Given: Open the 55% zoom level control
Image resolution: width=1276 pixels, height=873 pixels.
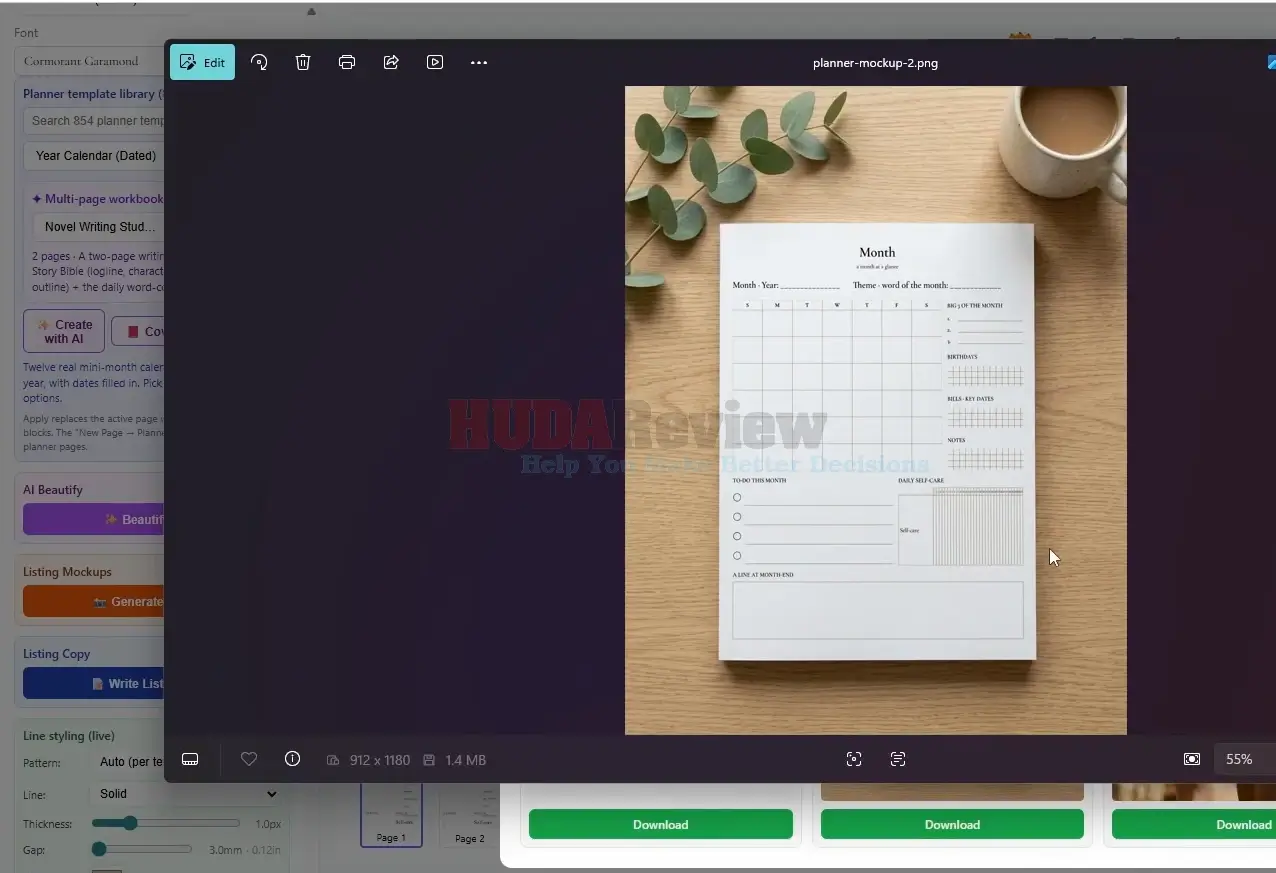Looking at the screenshot, I should pyautogui.click(x=1244, y=759).
